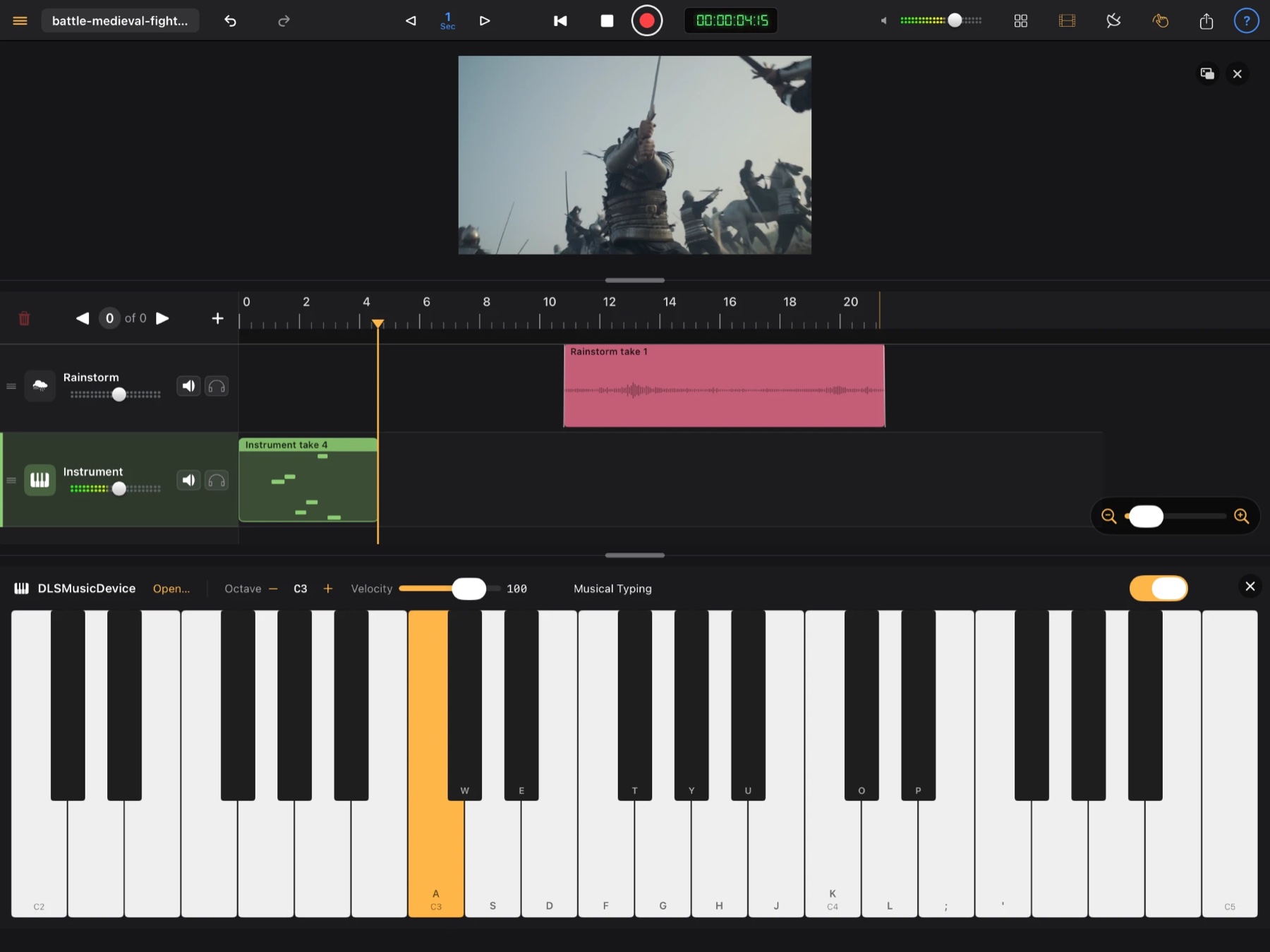Mute the Rainstorm track
Screen dimensions: 1270x952
188,386
